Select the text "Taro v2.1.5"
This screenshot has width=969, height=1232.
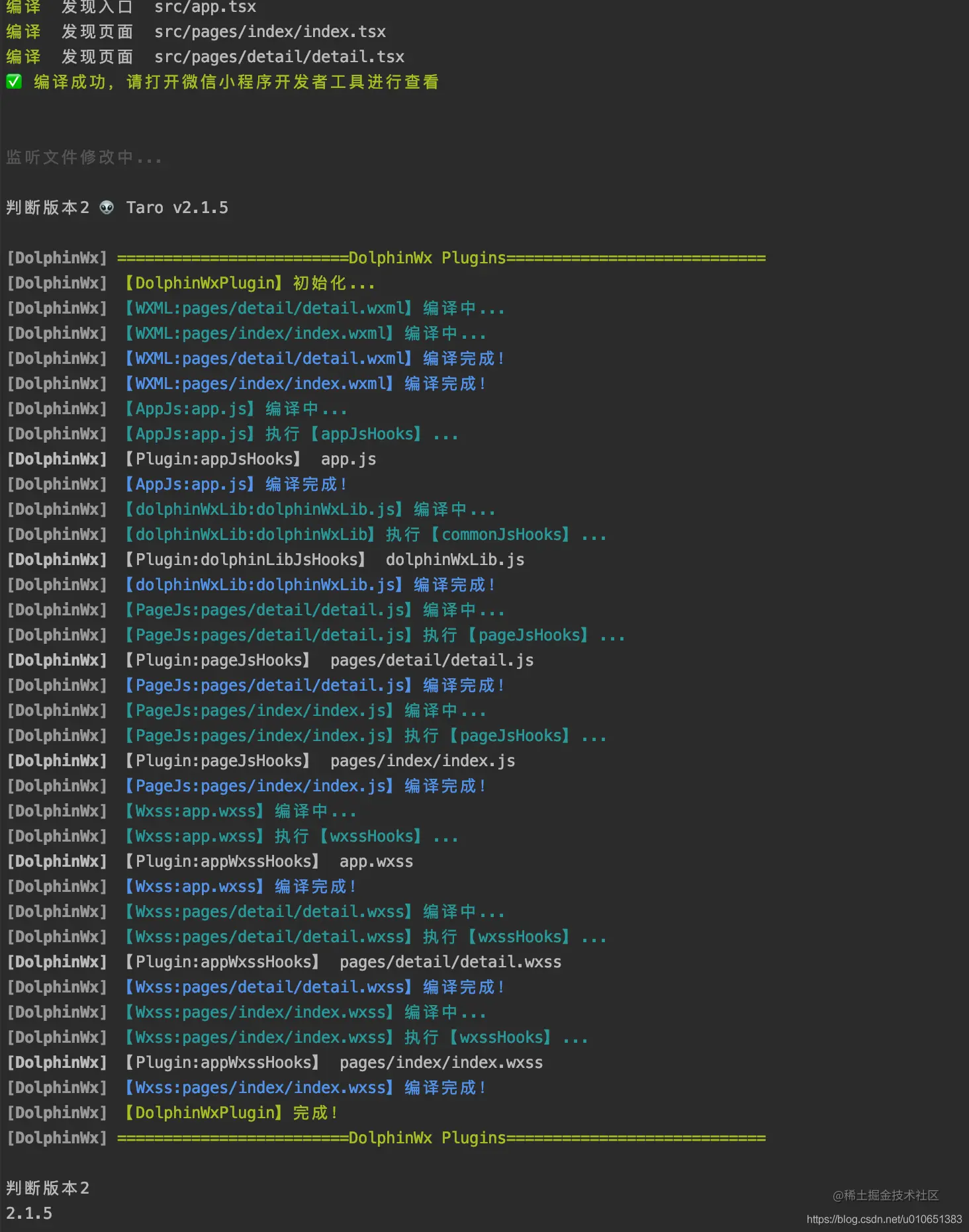pyautogui.click(x=177, y=208)
